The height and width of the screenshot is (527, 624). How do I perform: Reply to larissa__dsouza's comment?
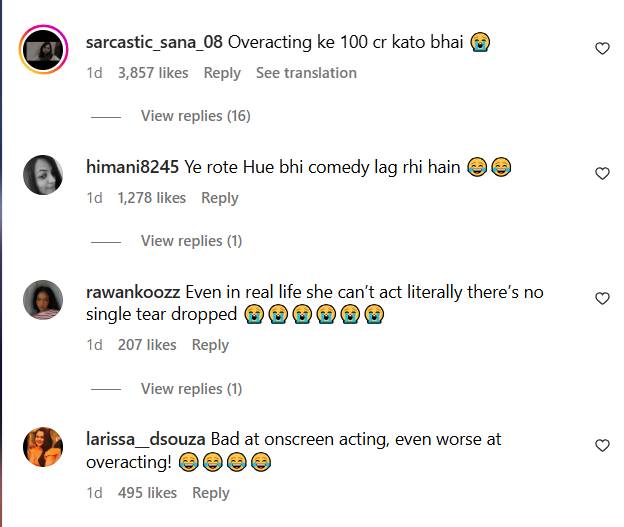click(x=211, y=493)
